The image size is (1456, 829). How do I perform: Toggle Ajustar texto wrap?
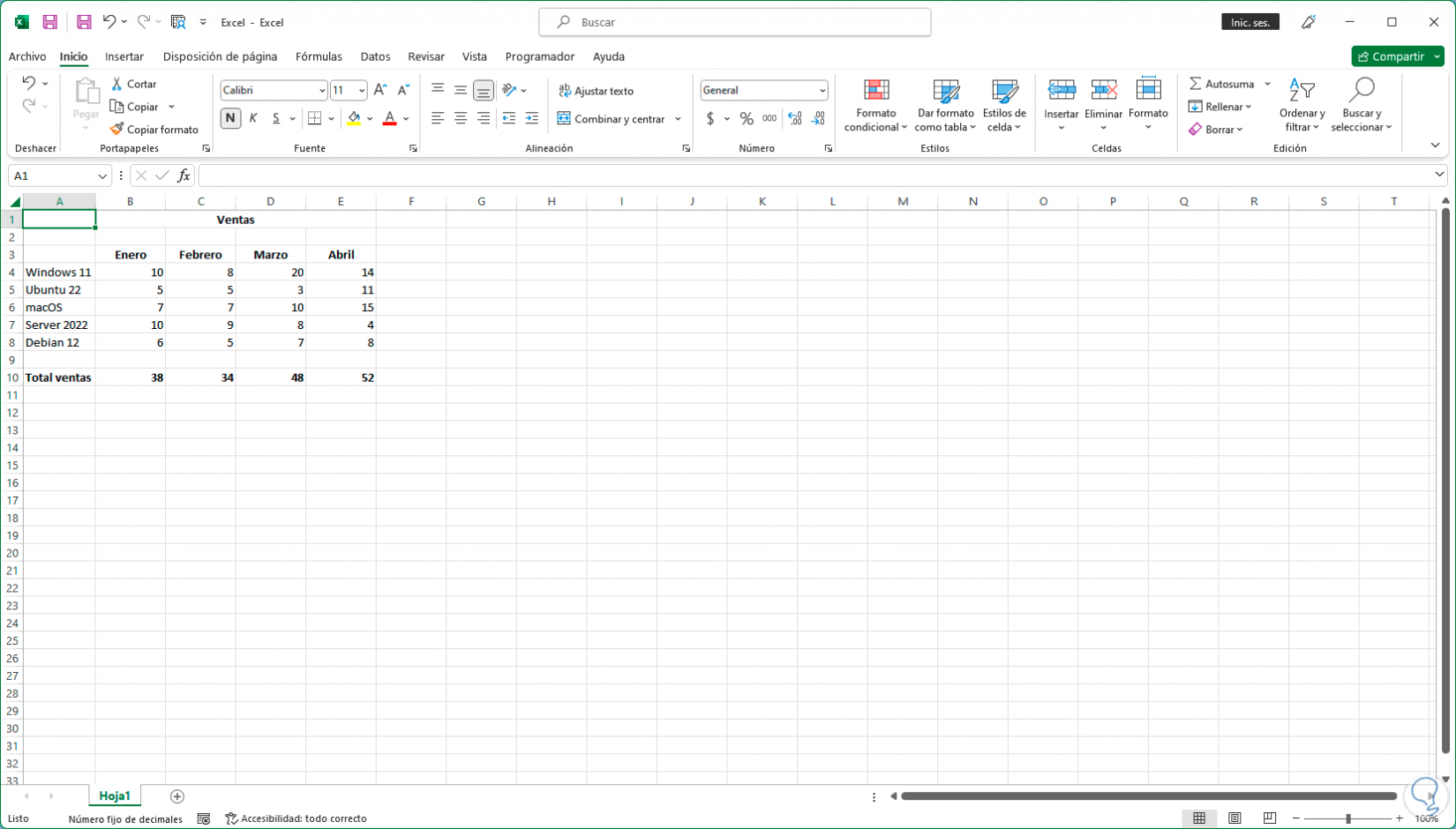click(597, 91)
